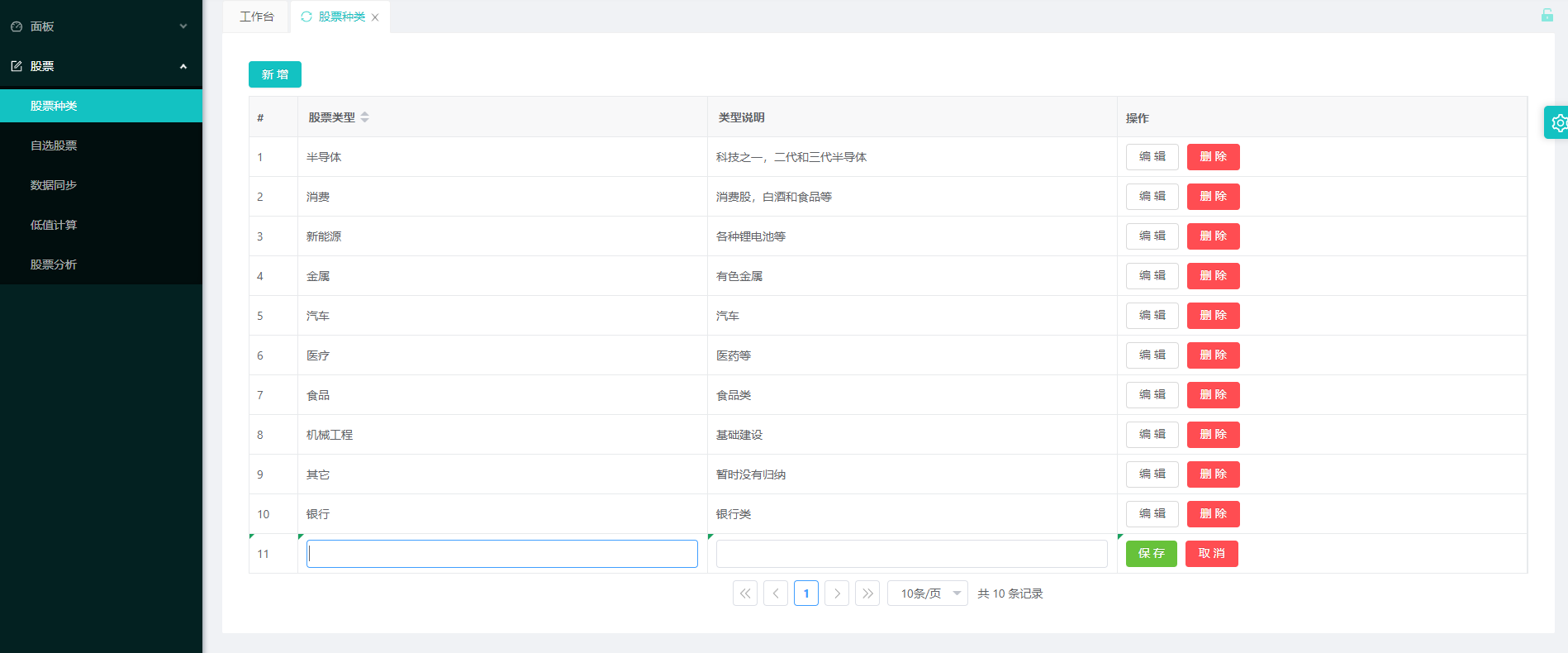Go to the next page
This screenshot has height=653, width=1568.
tap(837, 593)
